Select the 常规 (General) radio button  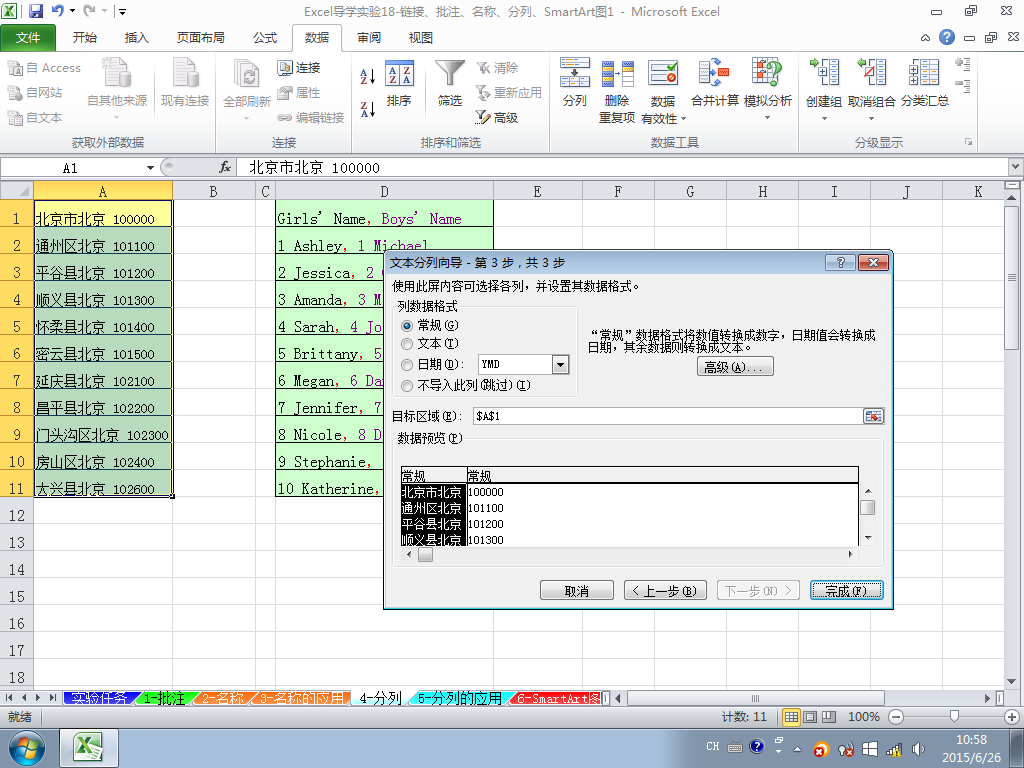[x=407, y=325]
